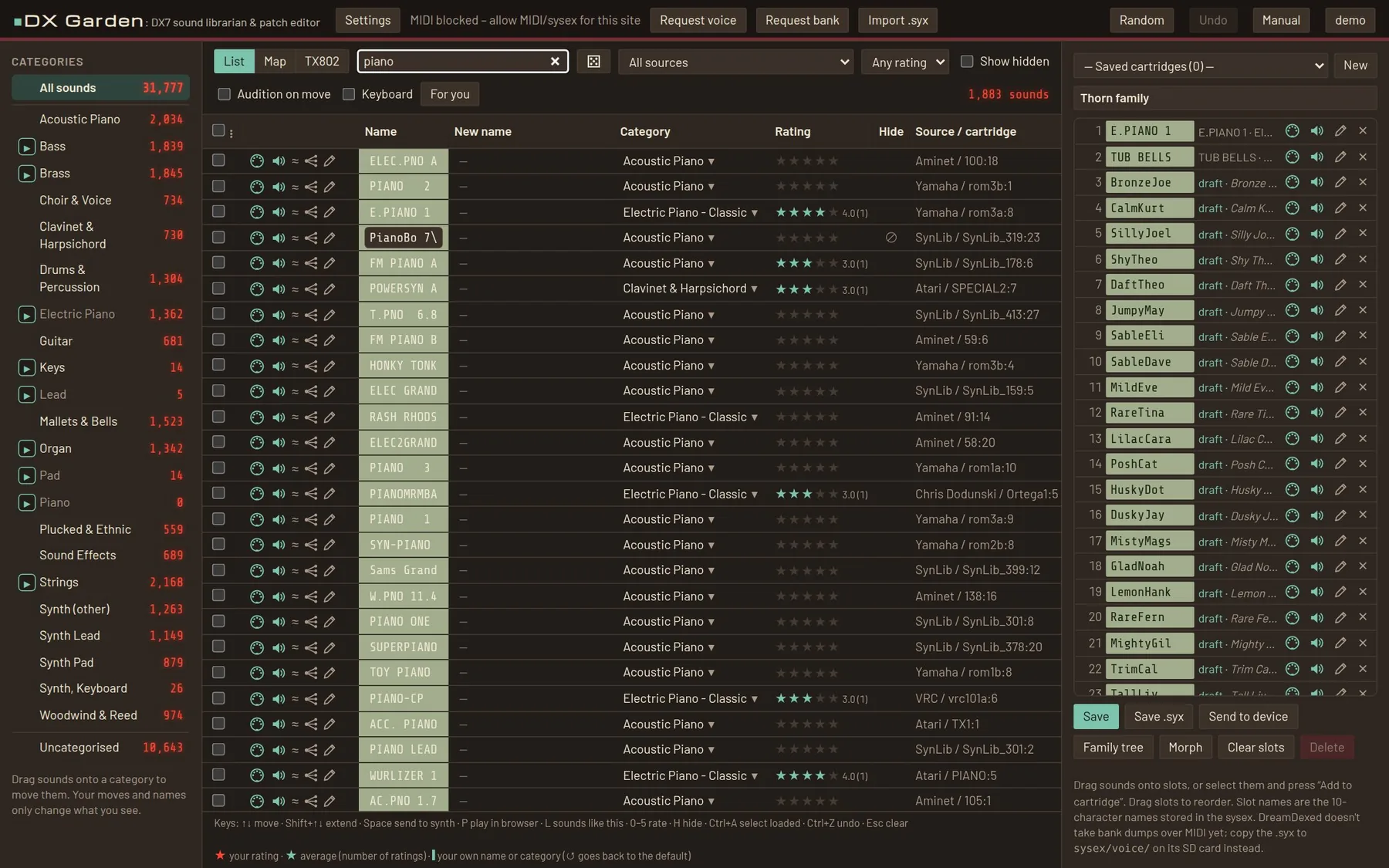Expand the Bass category
Screen dimensions: 1389x868
pyautogui.click(x=26, y=147)
